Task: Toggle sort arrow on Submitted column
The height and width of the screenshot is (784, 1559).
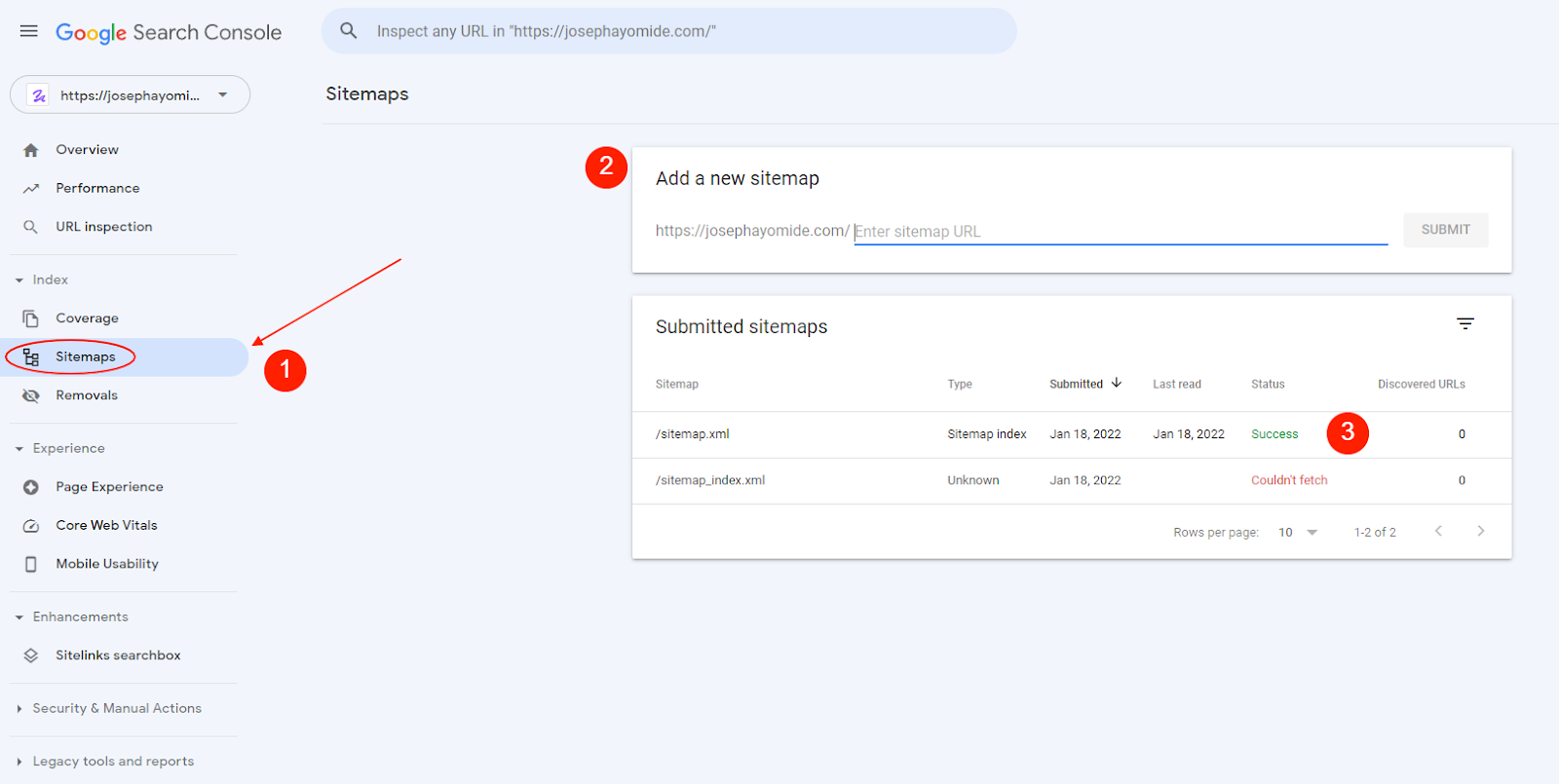Action: pos(1117,383)
